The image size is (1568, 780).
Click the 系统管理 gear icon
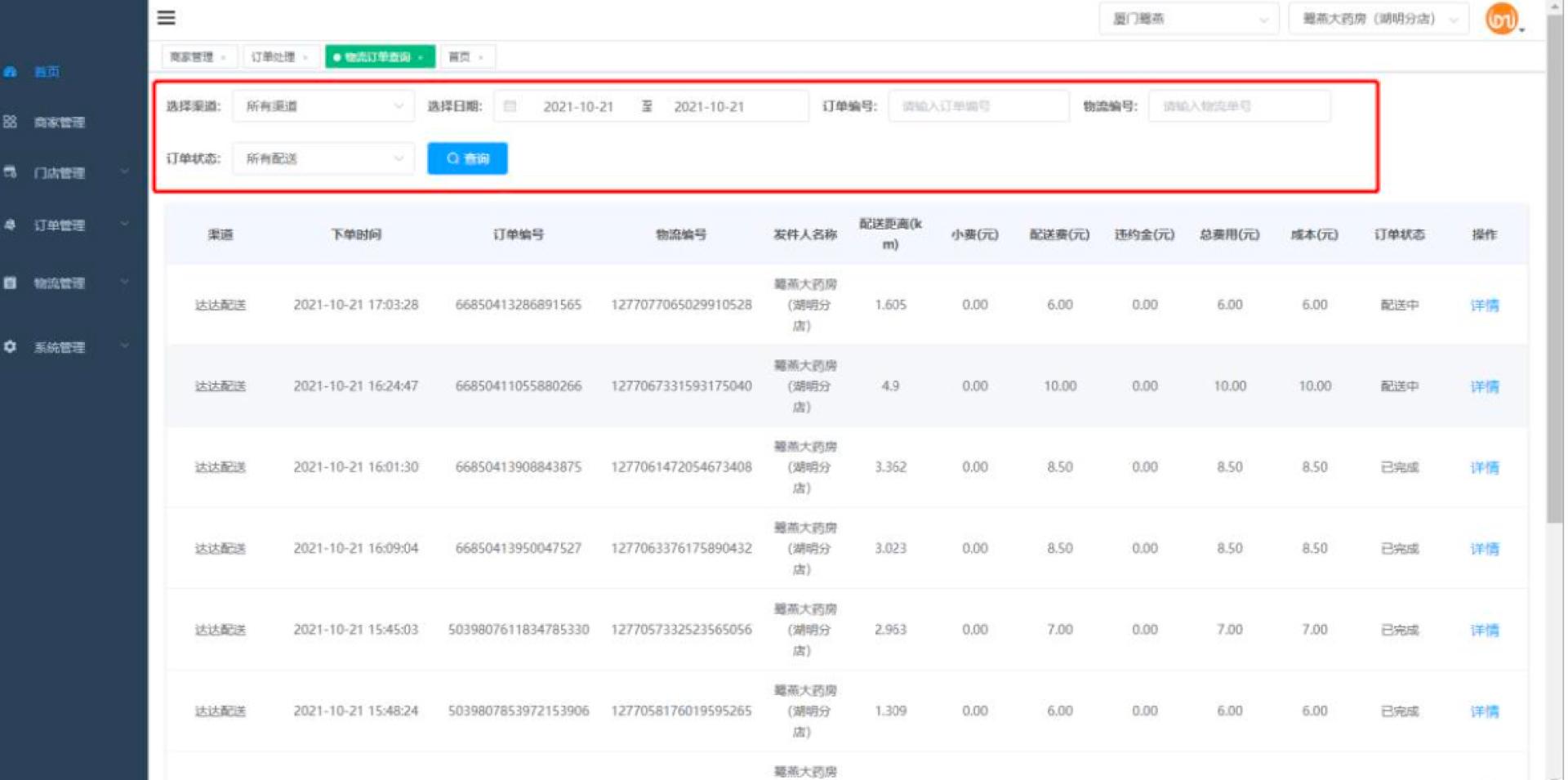tap(11, 346)
